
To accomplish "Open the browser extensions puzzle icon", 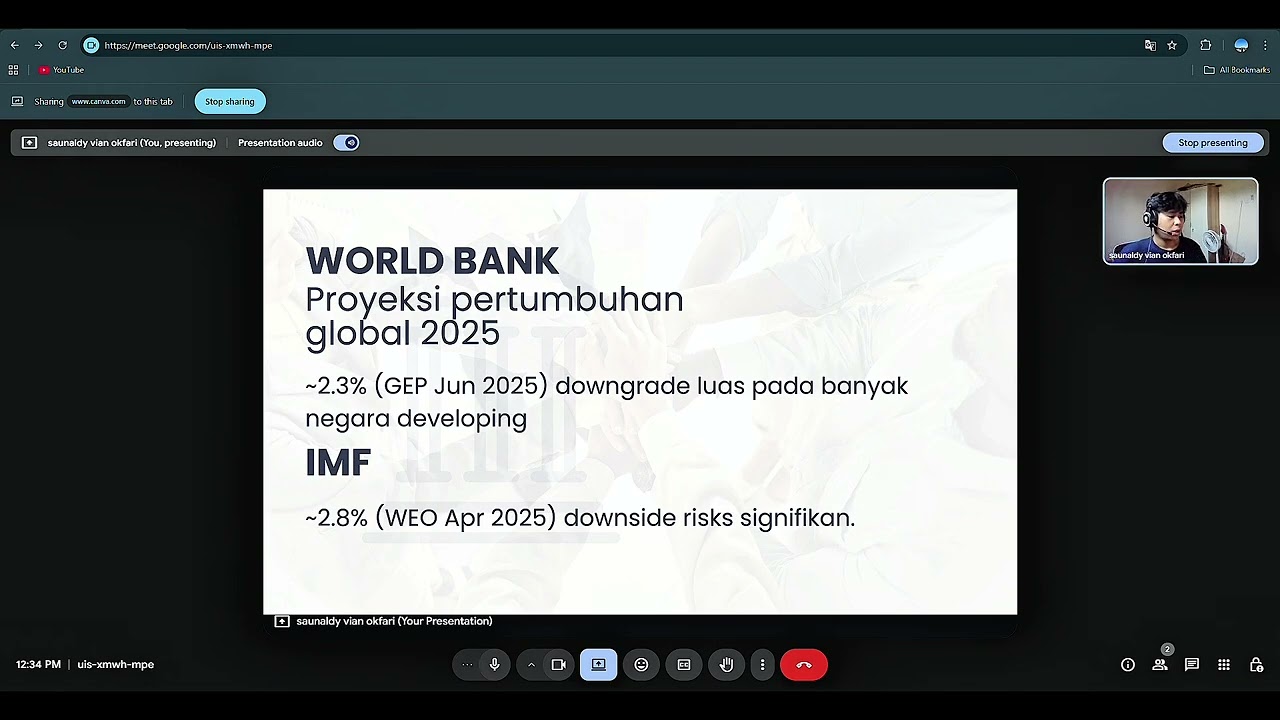I will click(x=1205, y=45).
